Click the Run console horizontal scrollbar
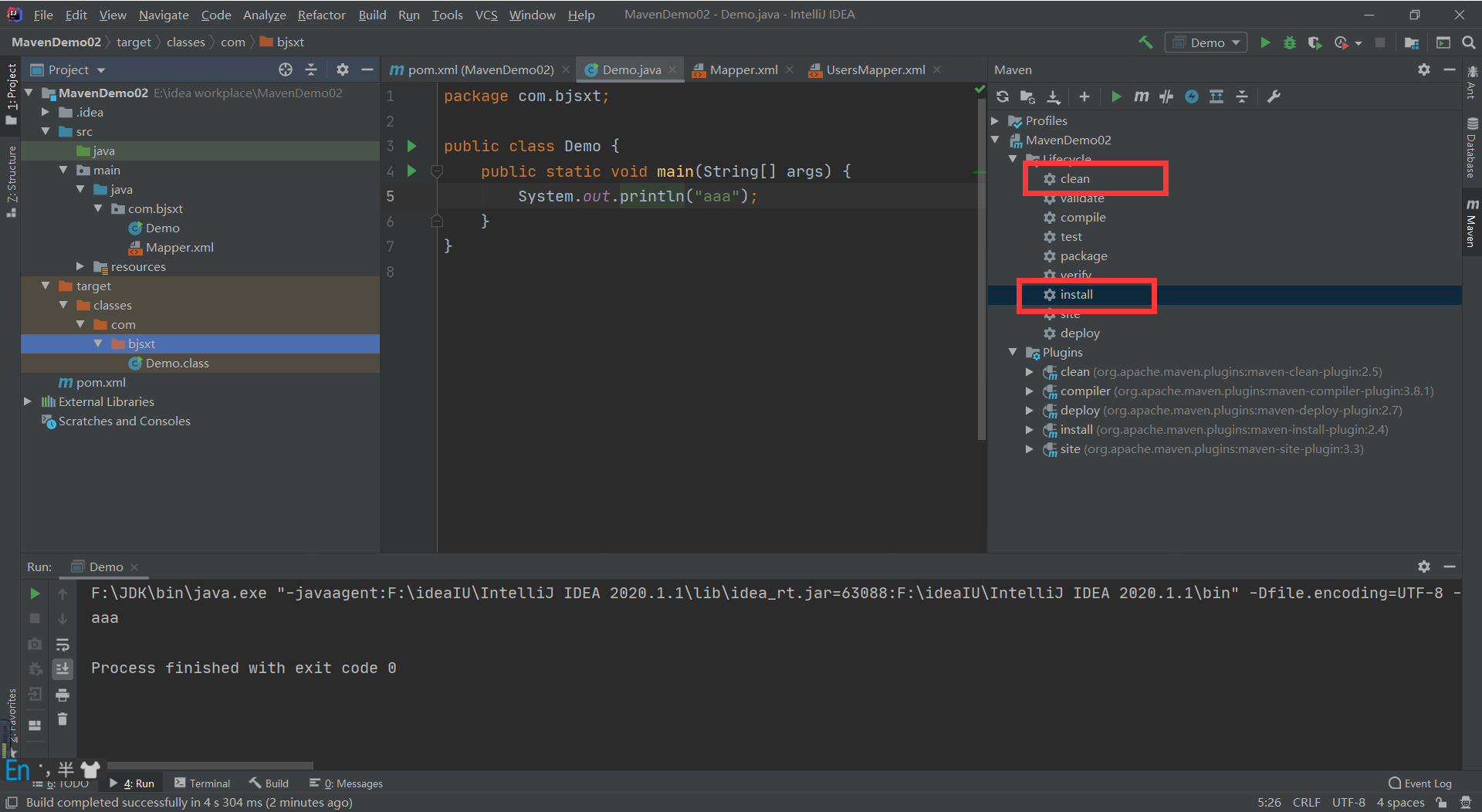The image size is (1482, 812). [210, 766]
